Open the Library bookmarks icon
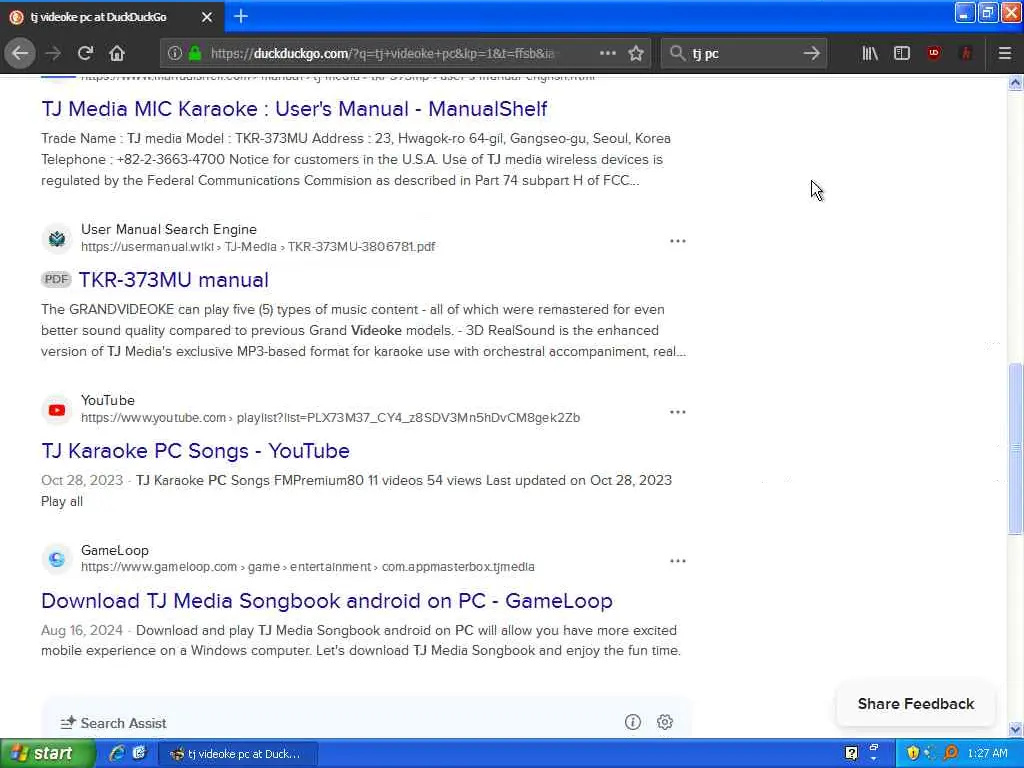 point(869,53)
